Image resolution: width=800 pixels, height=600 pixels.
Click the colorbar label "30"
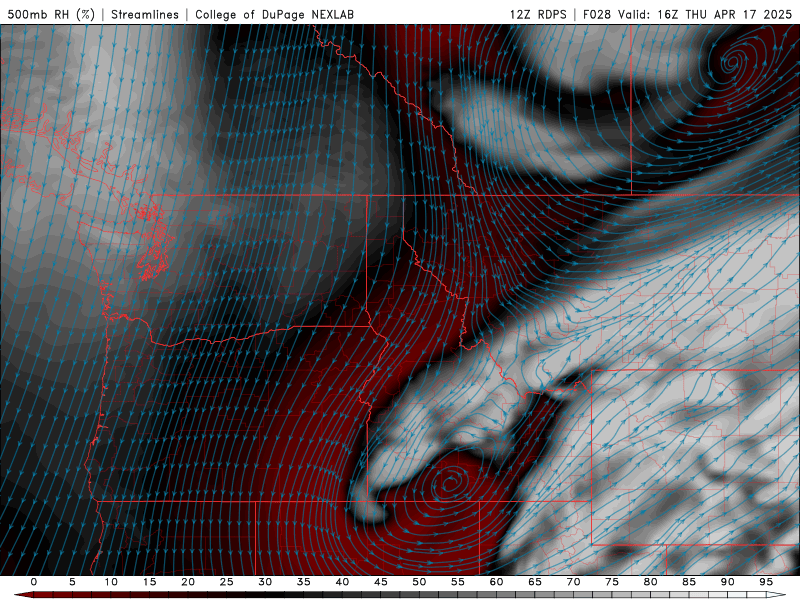[265, 582]
